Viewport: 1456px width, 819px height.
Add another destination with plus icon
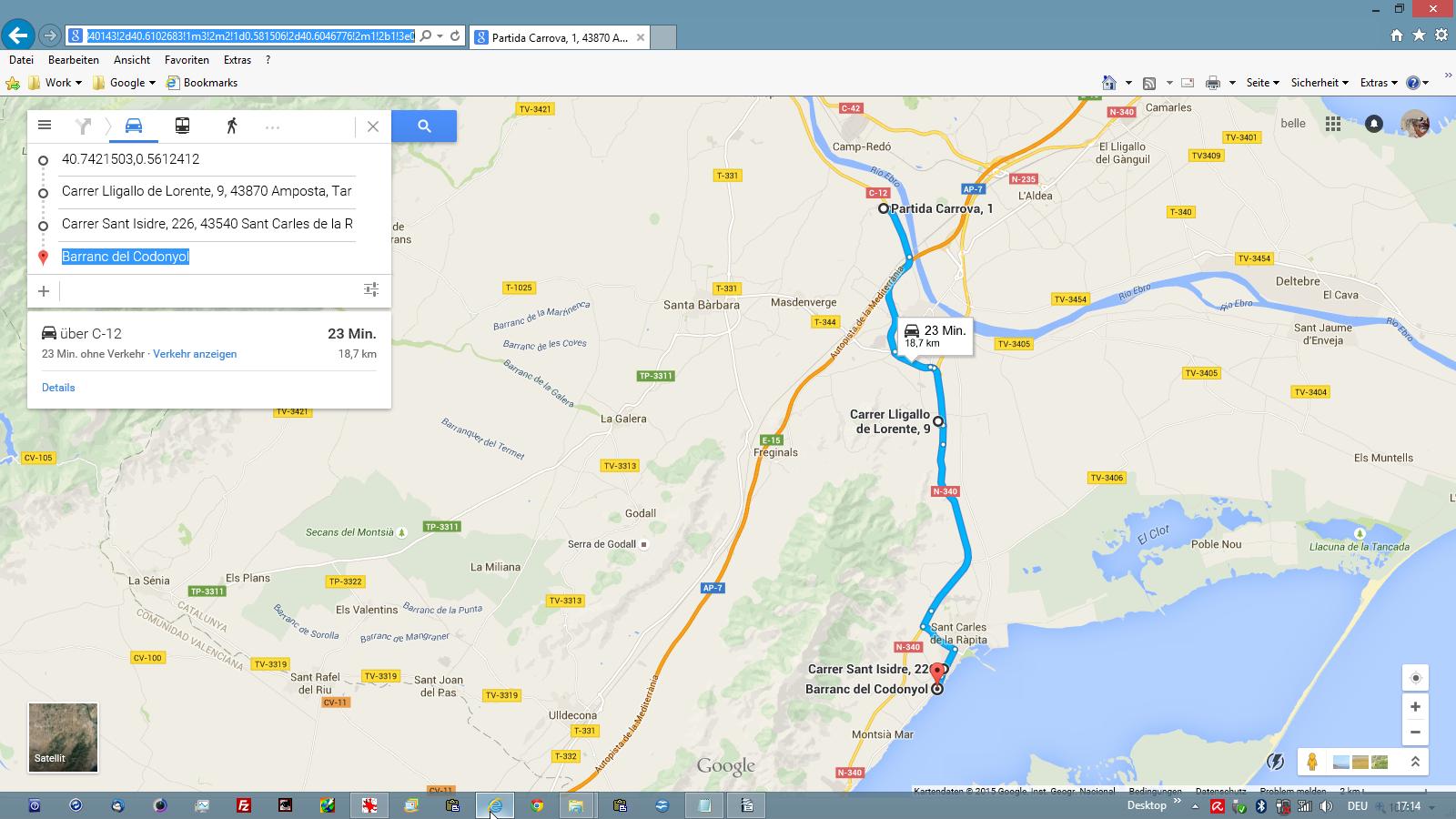[x=44, y=291]
